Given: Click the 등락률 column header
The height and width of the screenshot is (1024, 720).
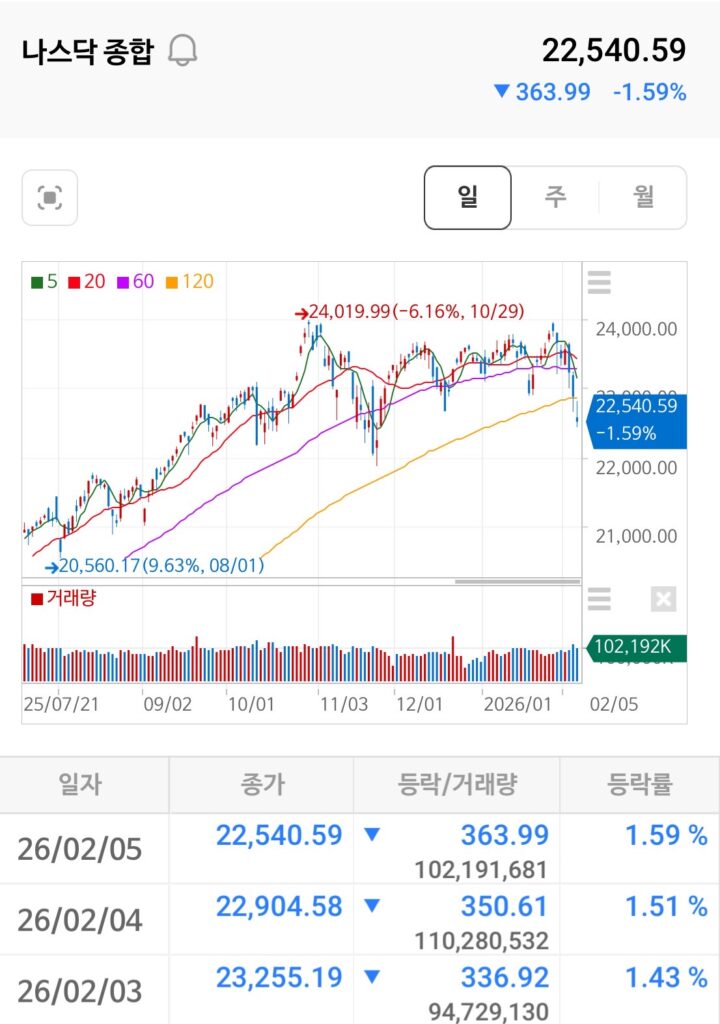Looking at the screenshot, I should tap(639, 784).
